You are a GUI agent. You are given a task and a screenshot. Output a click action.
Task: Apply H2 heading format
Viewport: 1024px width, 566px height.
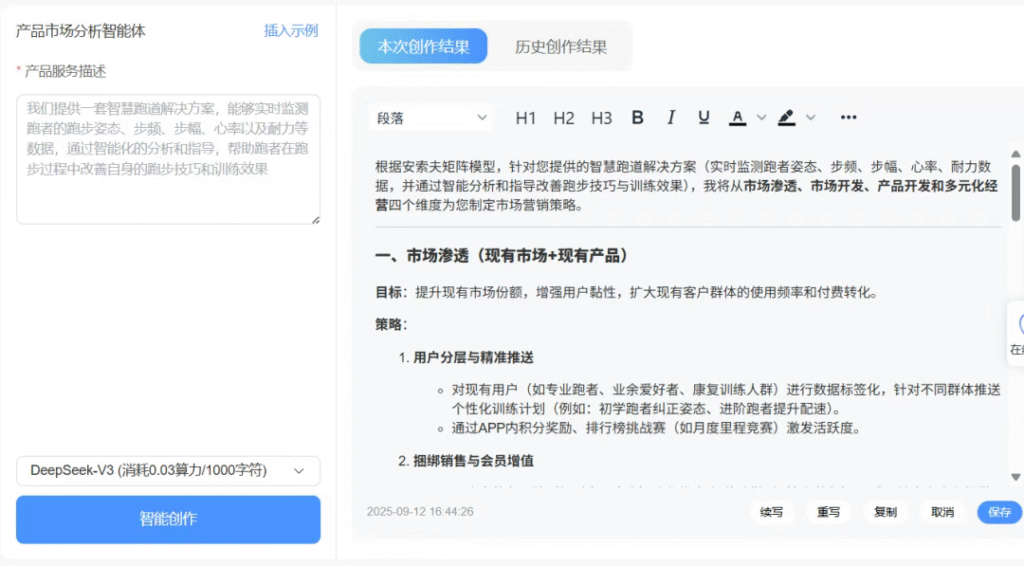(564, 118)
